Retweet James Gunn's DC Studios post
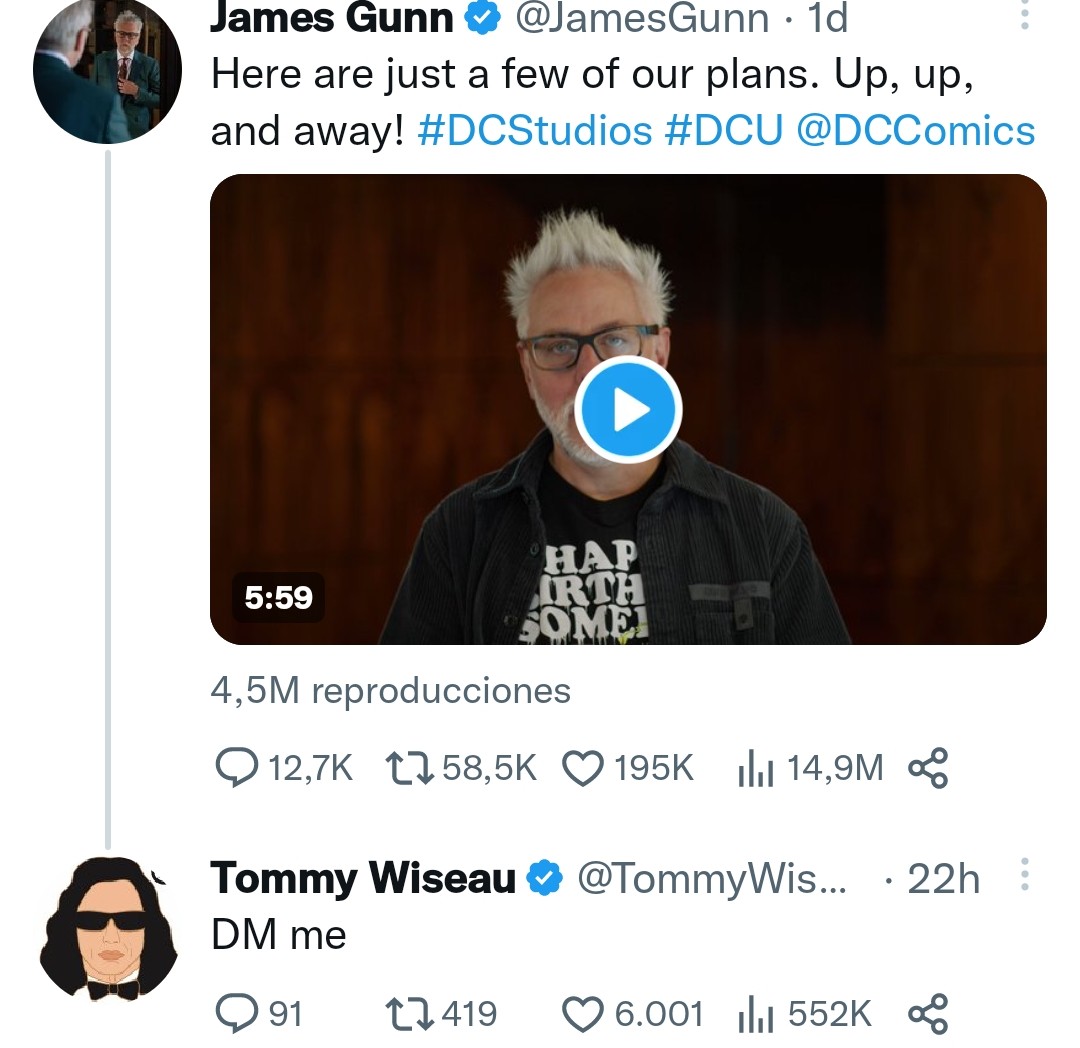The width and height of the screenshot is (1080, 1048). (x=409, y=768)
